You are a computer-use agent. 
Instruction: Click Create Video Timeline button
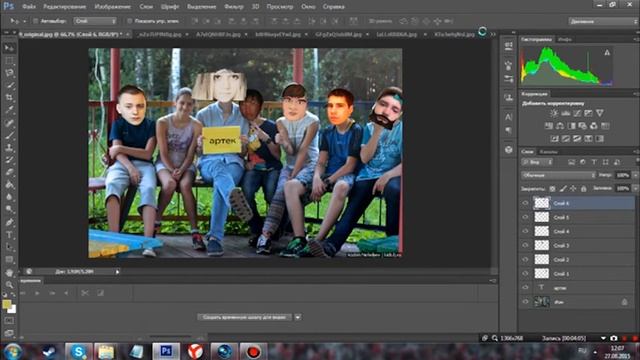tap(244, 317)
